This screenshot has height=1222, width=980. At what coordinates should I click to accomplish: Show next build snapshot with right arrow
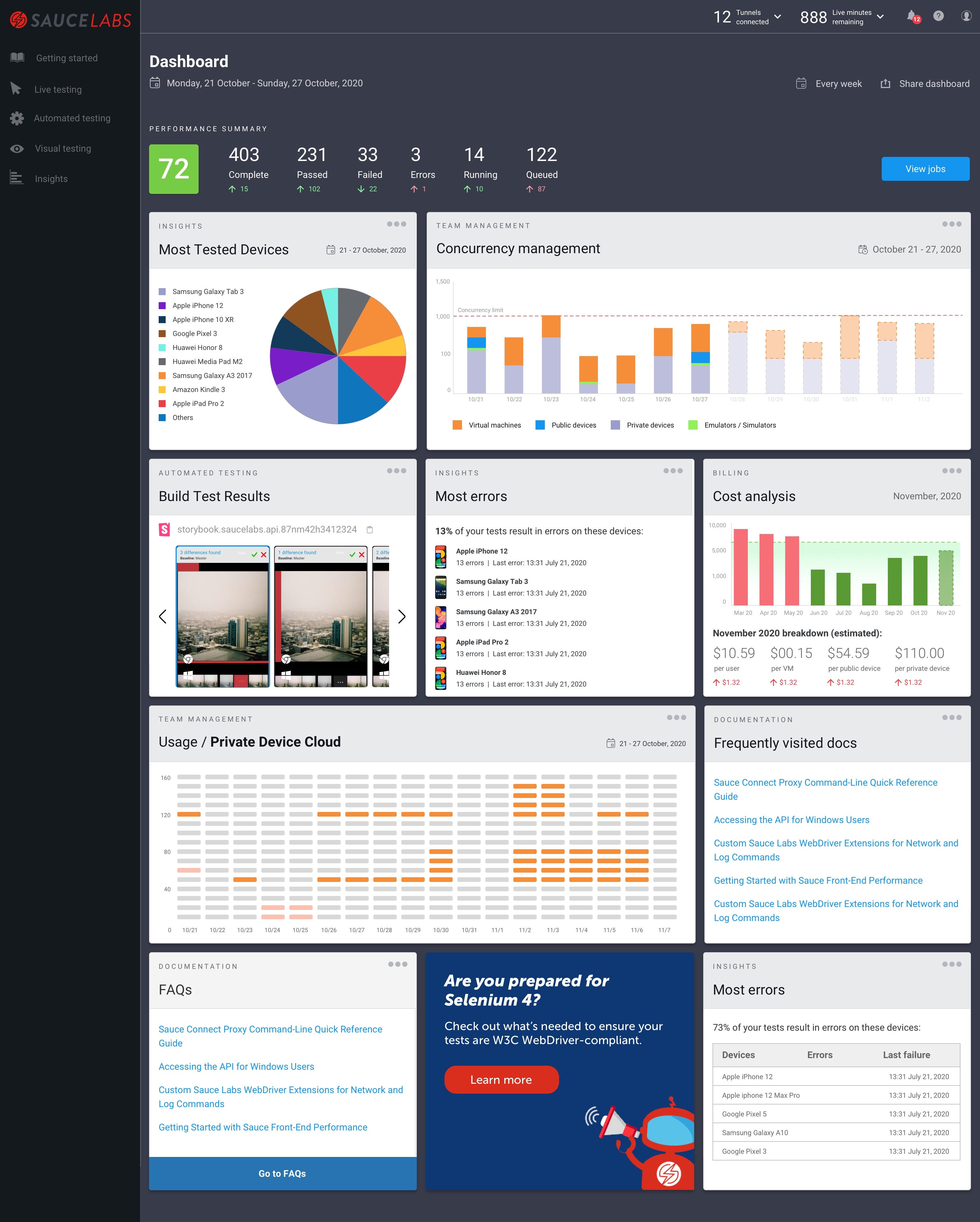point(402,617)
